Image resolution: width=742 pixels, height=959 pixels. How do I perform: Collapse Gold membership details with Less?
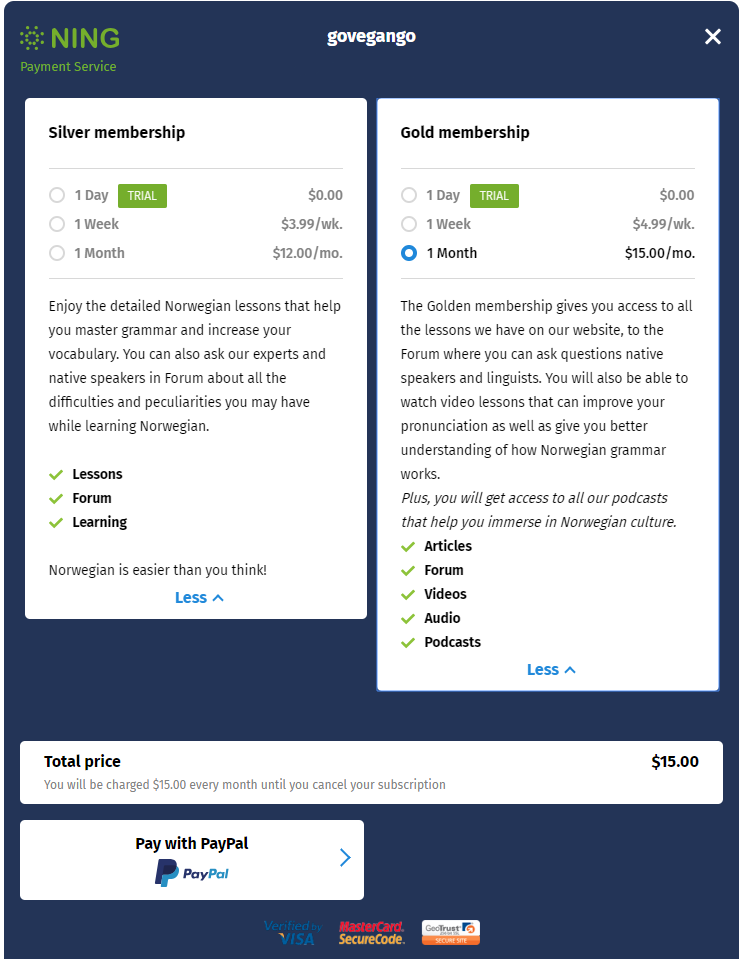pyautogui.click(x=551, y=670)
